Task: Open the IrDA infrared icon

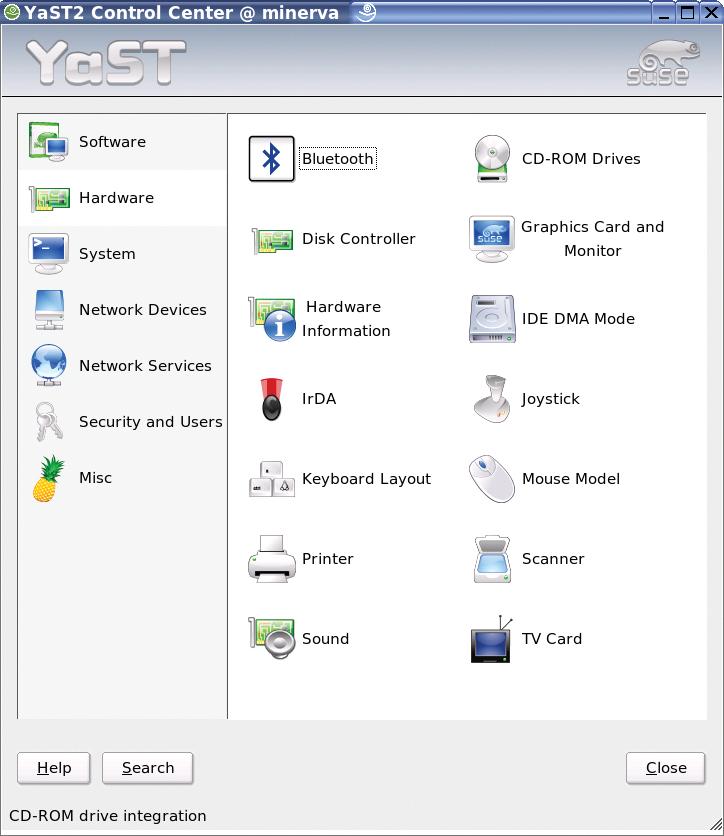Action: tap(271, 399)
